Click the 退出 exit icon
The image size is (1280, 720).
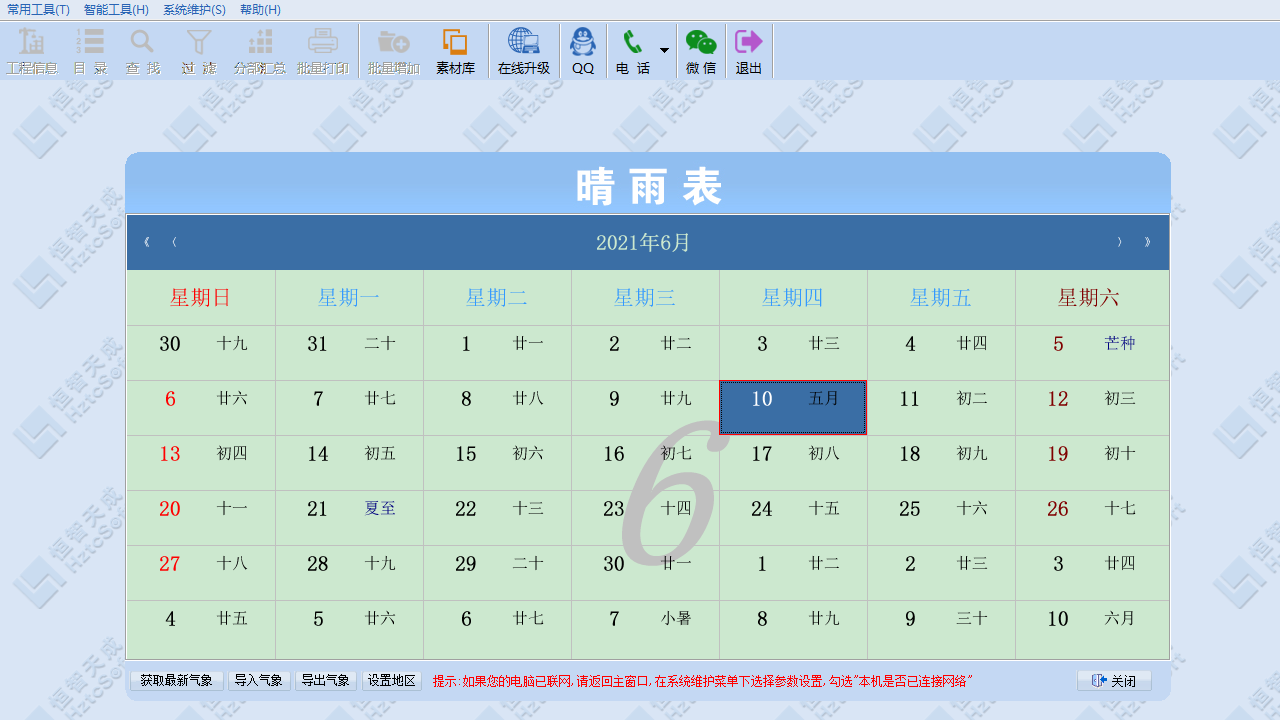[748, 50]
